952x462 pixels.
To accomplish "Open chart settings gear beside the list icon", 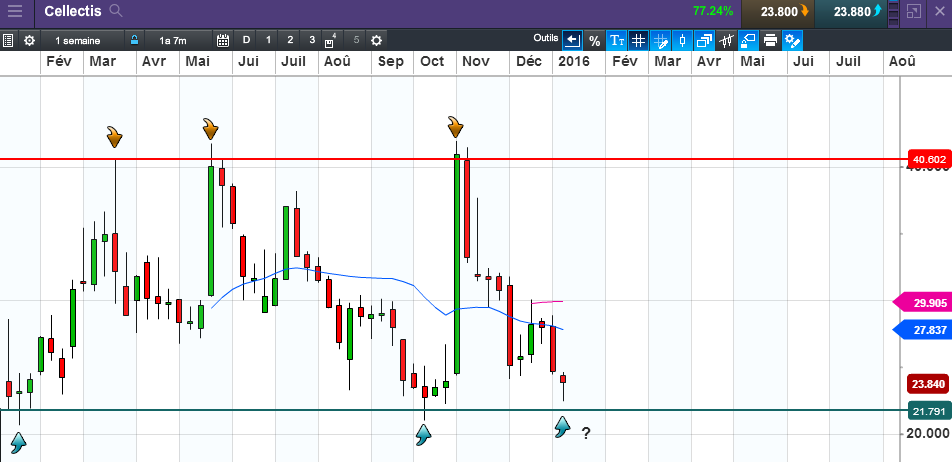I will 29,41.
